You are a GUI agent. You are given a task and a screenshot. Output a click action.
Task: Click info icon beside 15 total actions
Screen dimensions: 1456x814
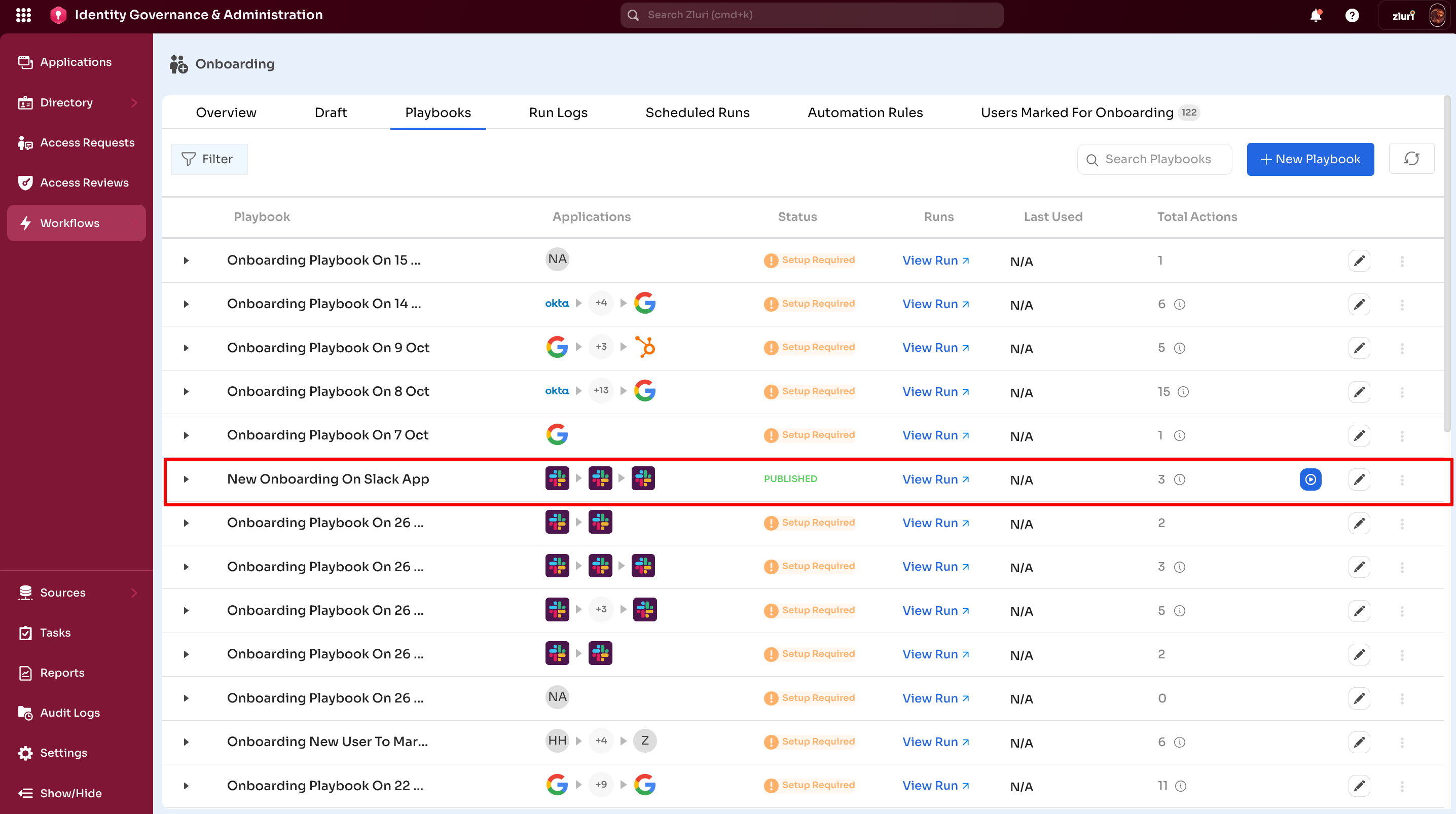(1183, 392)
